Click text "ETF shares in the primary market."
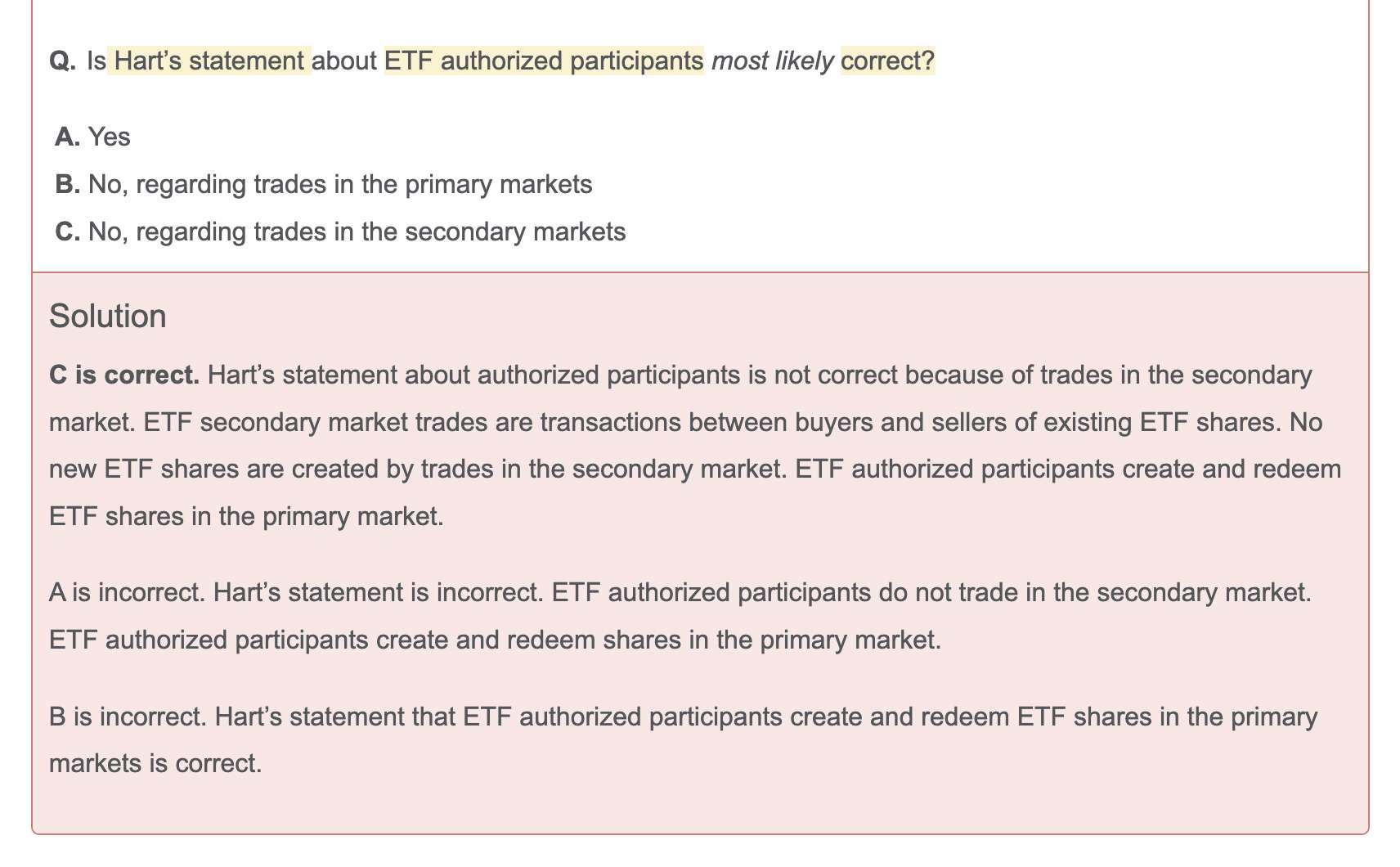The width and height of the screenshot is (1400, 867). [x=246, y=517]
